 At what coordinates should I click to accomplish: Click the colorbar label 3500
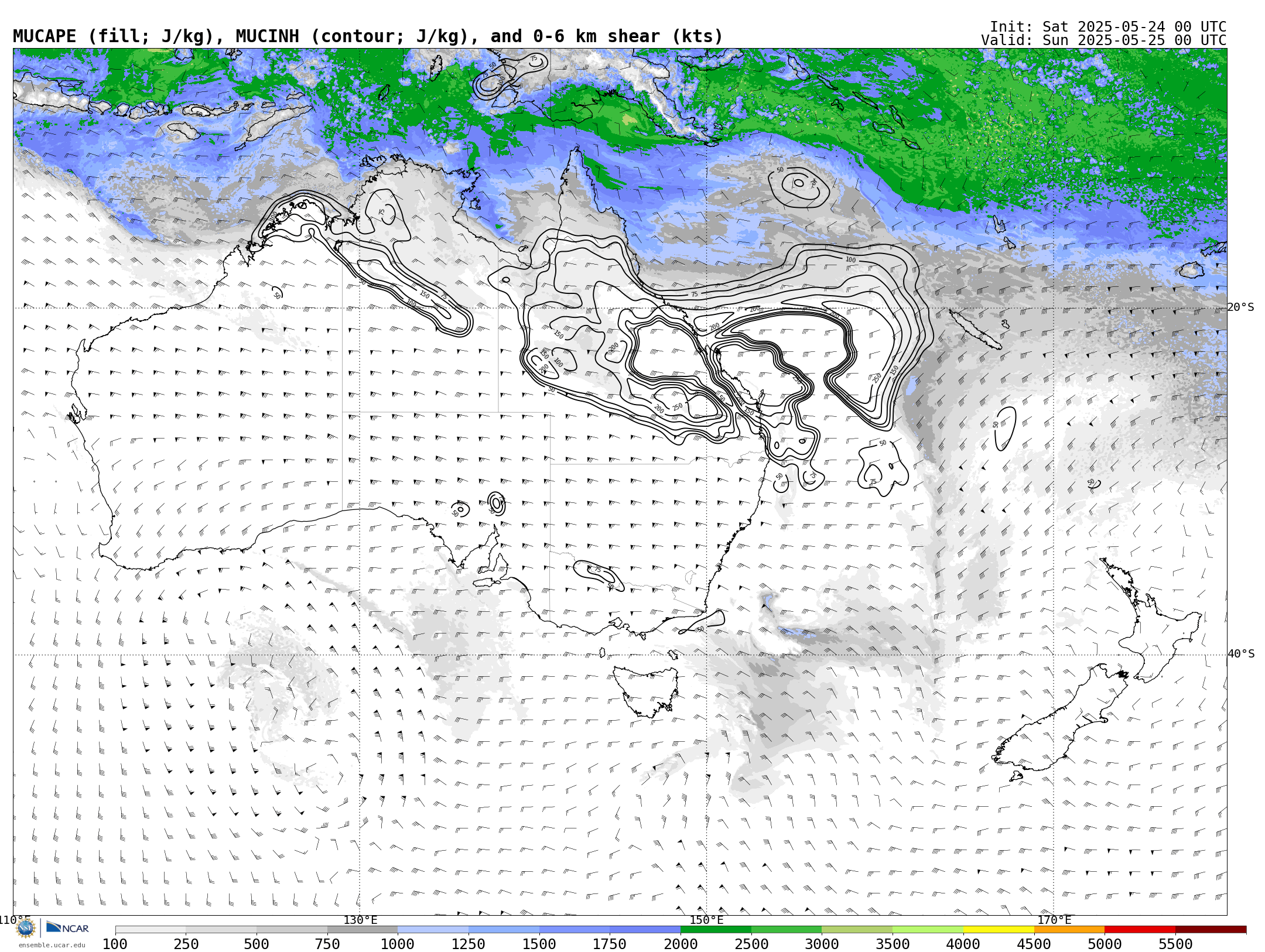coord(893,944)
